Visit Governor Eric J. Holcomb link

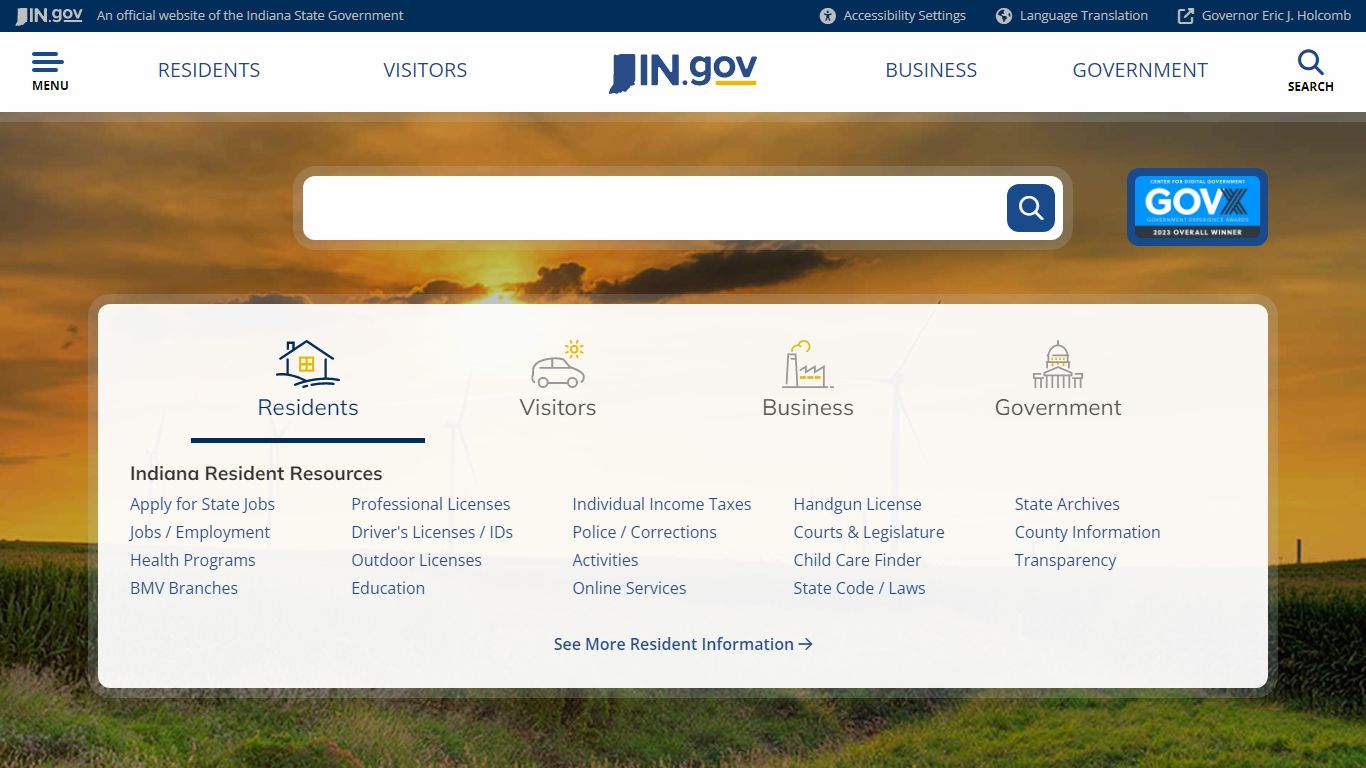coord(1276,16)
